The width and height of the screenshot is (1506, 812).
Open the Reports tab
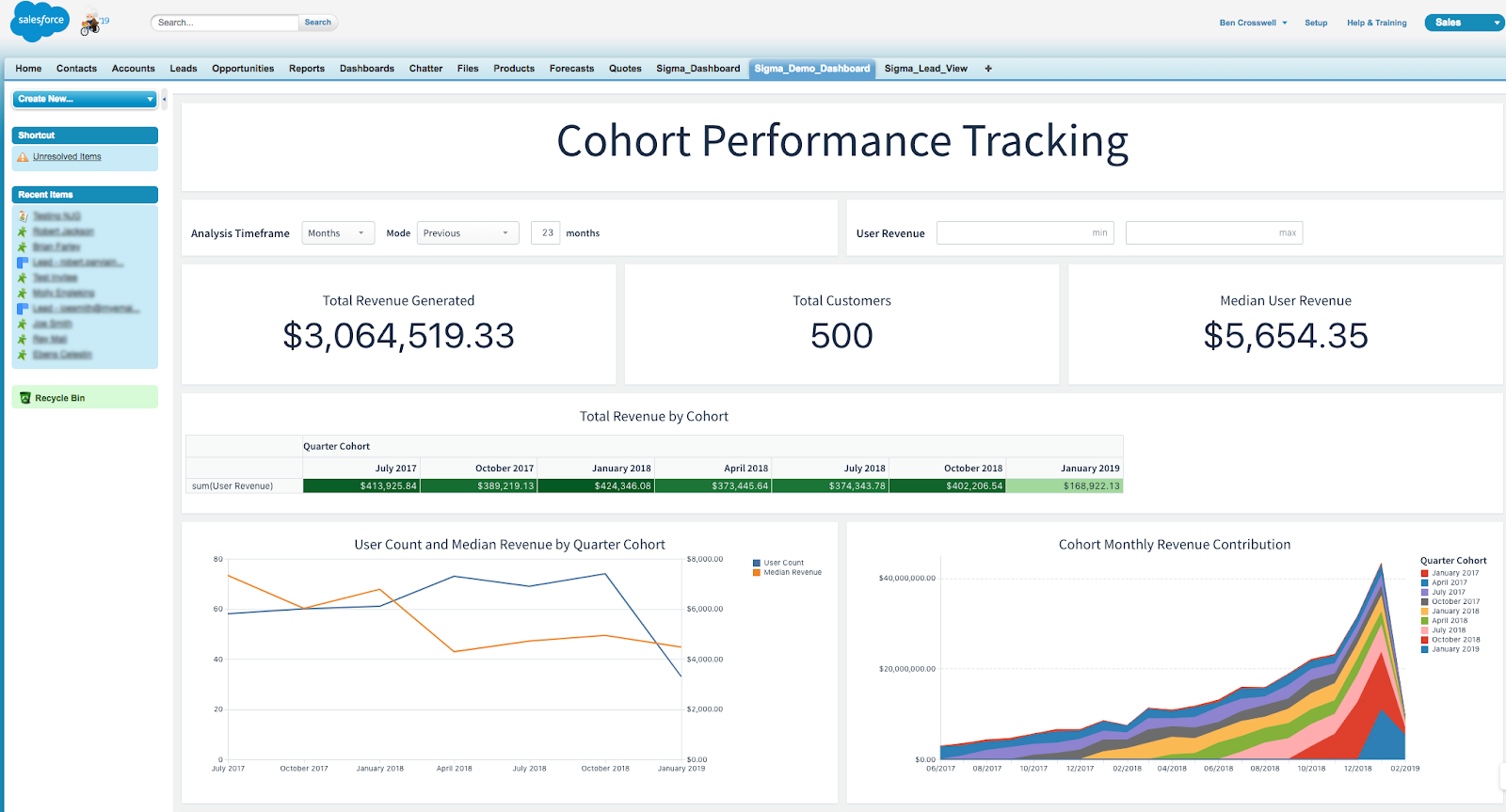[307, 69]
